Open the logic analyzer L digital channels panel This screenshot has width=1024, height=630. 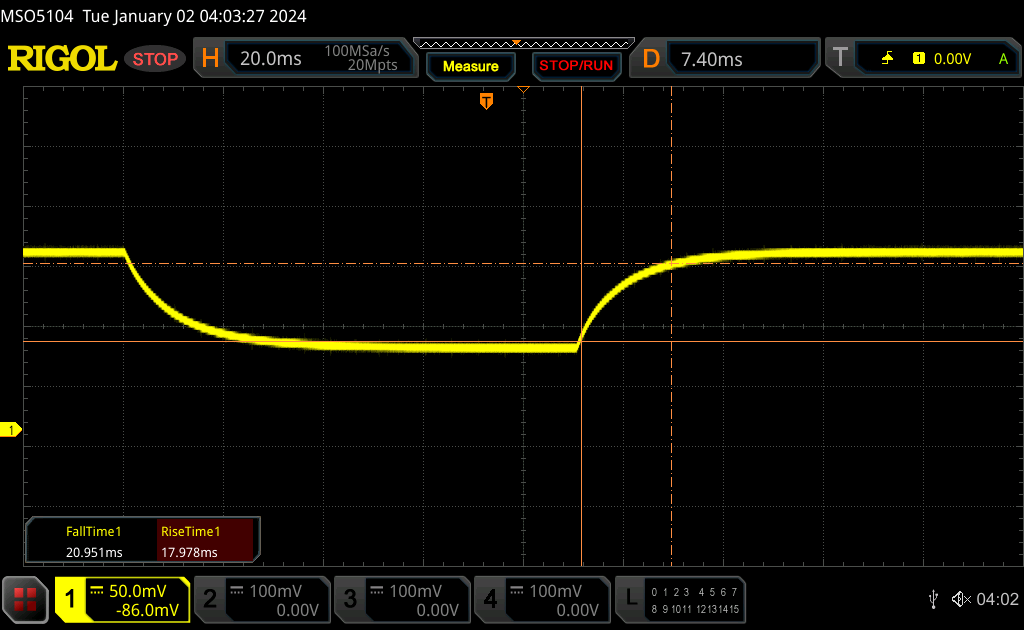tap(680, 599)
